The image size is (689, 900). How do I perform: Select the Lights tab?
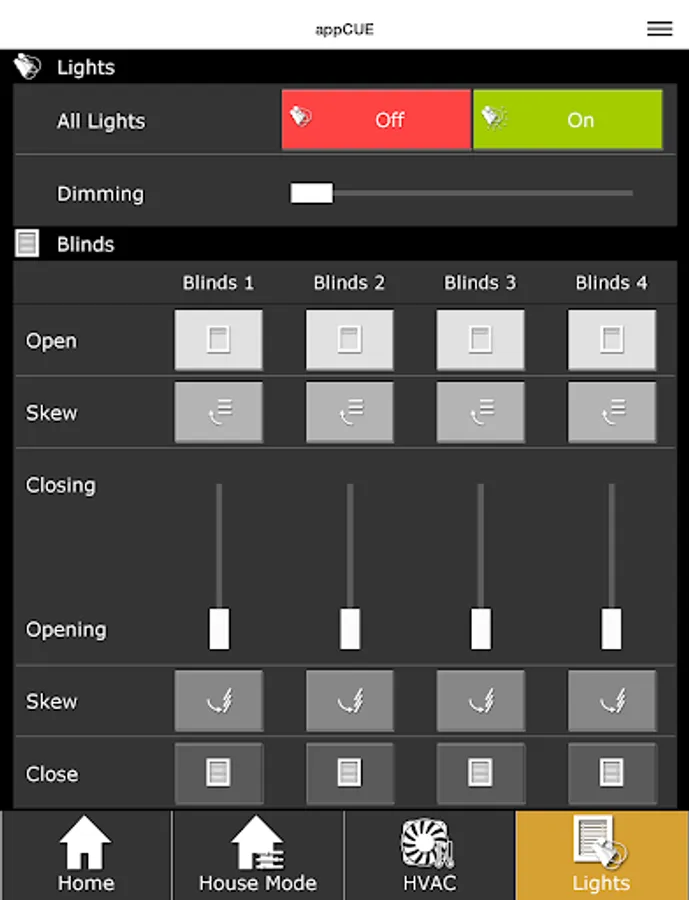pos(601,855)
